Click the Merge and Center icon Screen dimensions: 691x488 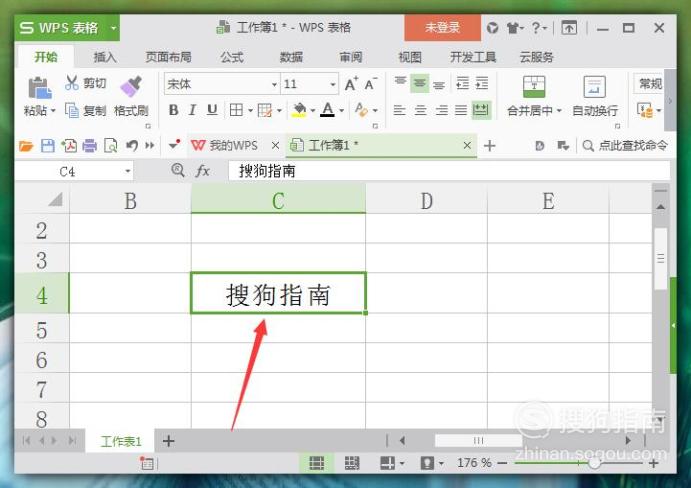tap(534, 86)
